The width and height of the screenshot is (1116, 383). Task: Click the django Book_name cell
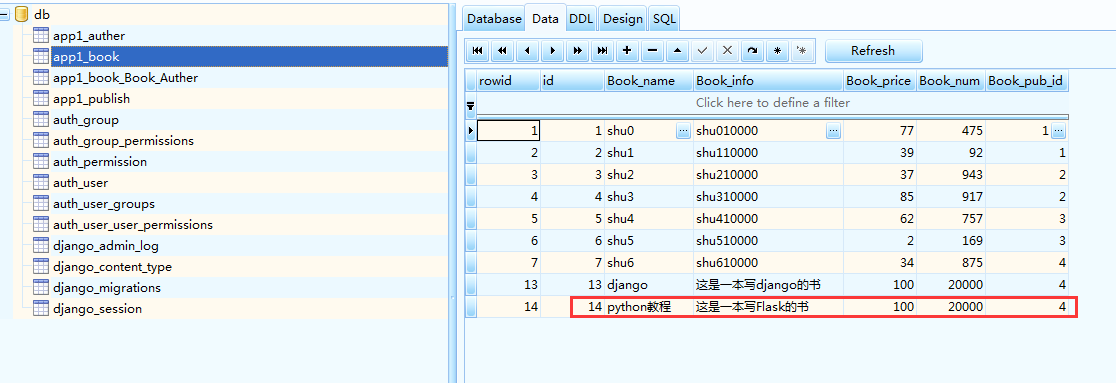click(x=649, y=285)
